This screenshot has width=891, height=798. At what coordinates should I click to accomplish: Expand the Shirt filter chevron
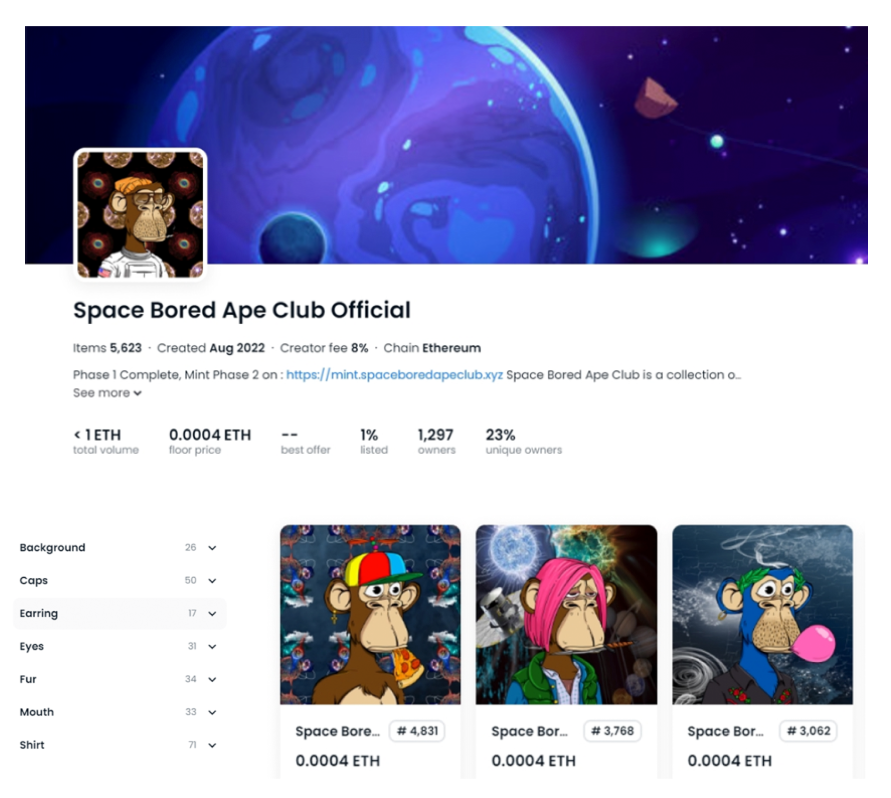(x=212, y=746)
